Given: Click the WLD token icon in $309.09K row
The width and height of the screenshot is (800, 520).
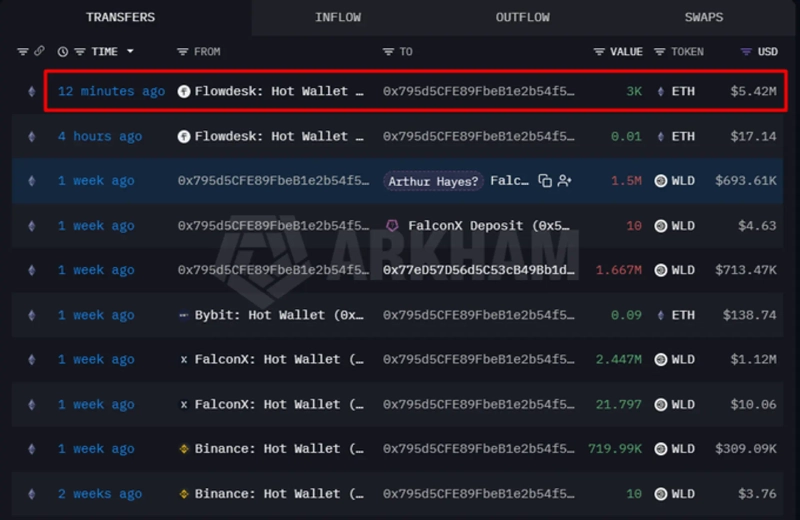Looking at the screenshot, I should 661,449.
